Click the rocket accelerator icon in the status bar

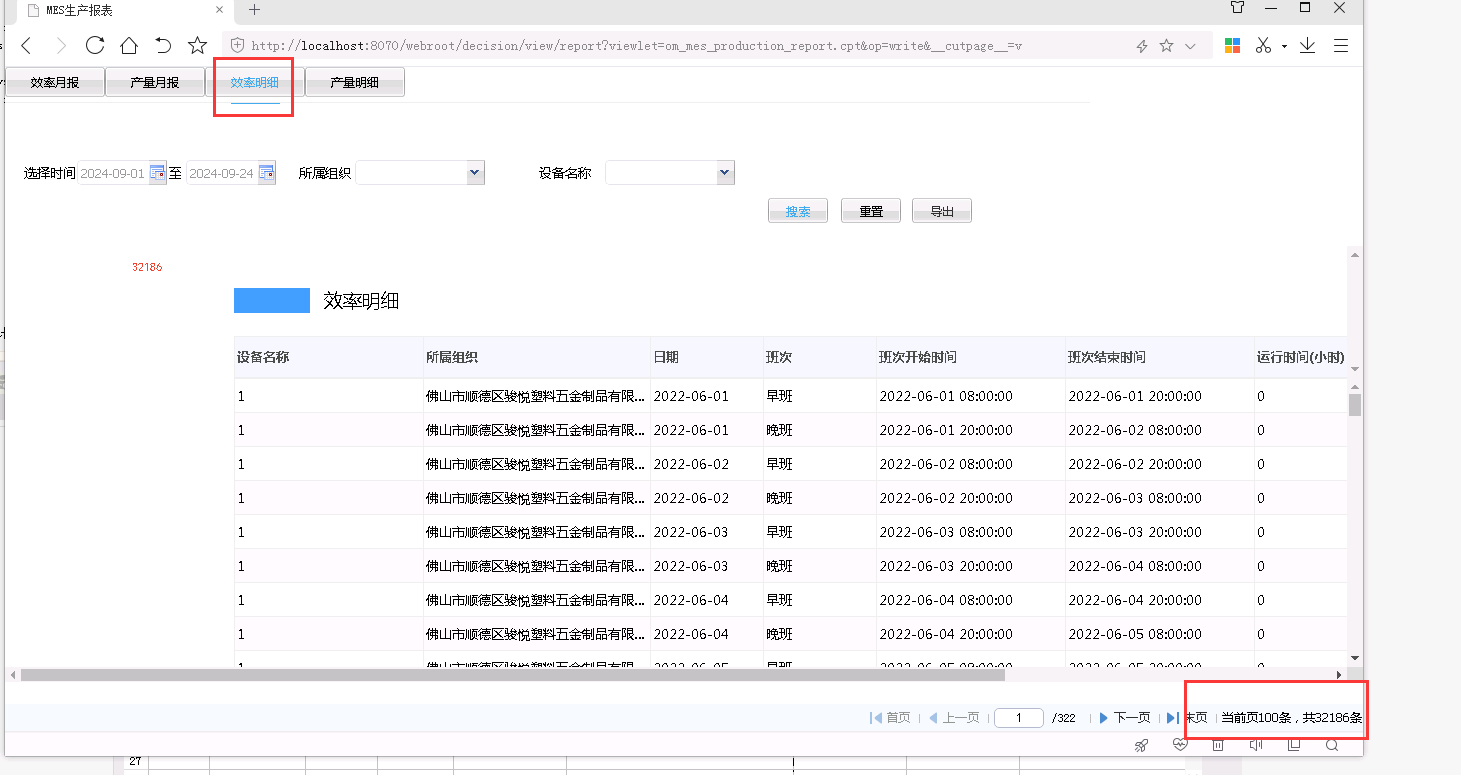pyautogui.click(x=1141, y=745)
